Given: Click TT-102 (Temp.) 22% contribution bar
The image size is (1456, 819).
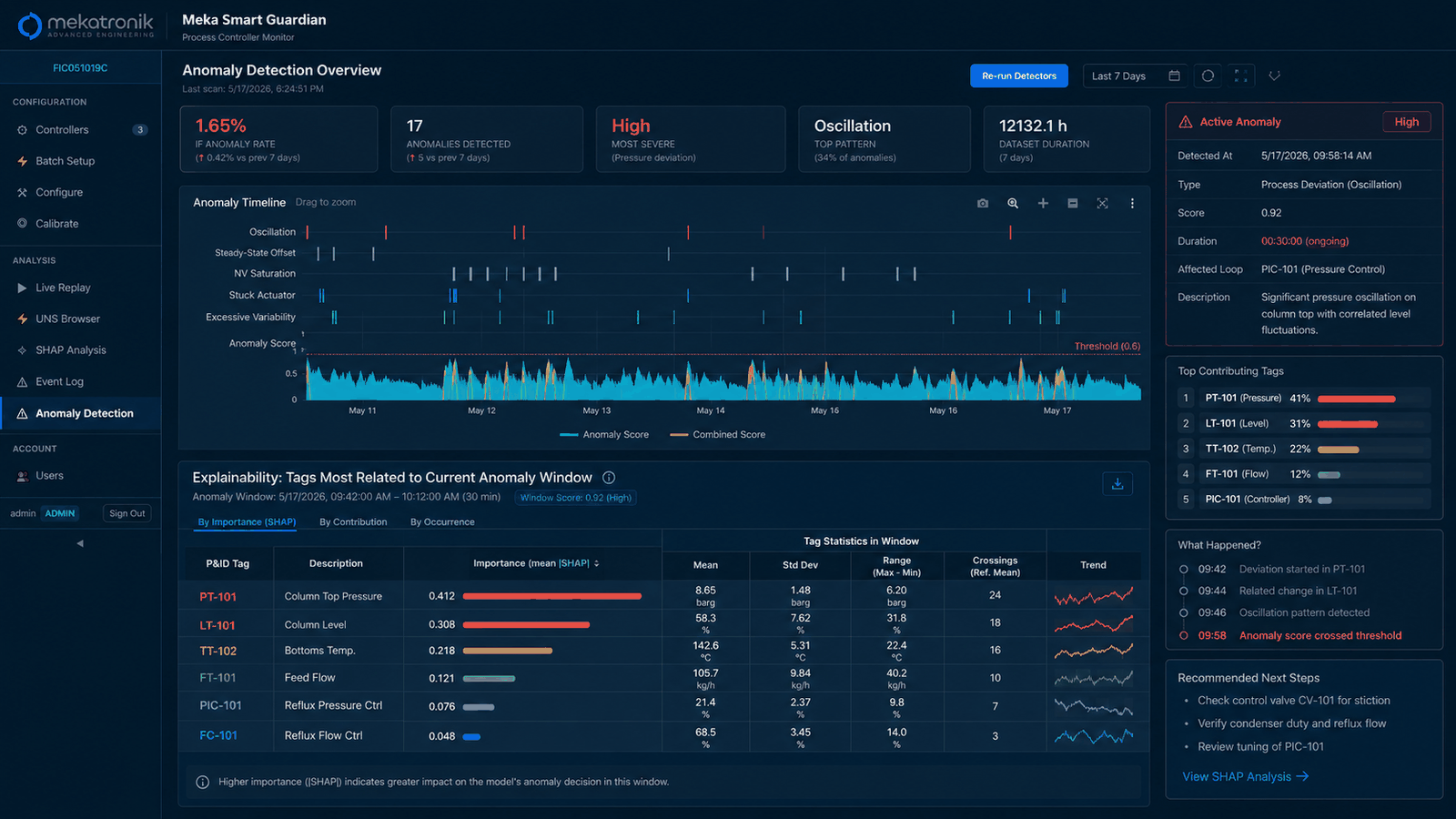Looking at the screenshot, I should coord(1339,450).
